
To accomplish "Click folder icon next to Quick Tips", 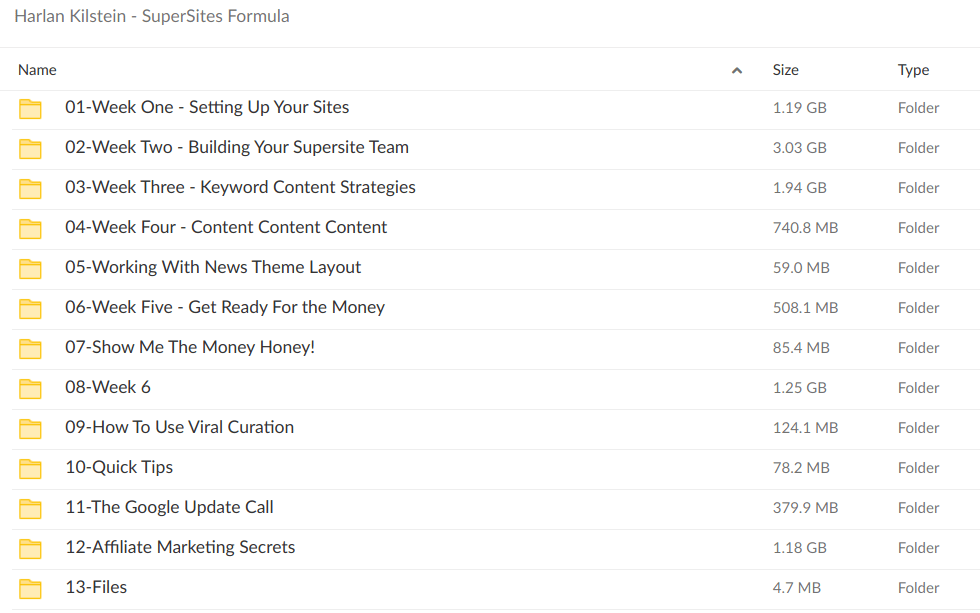I will pyautogui.click(x=31, y=469).
